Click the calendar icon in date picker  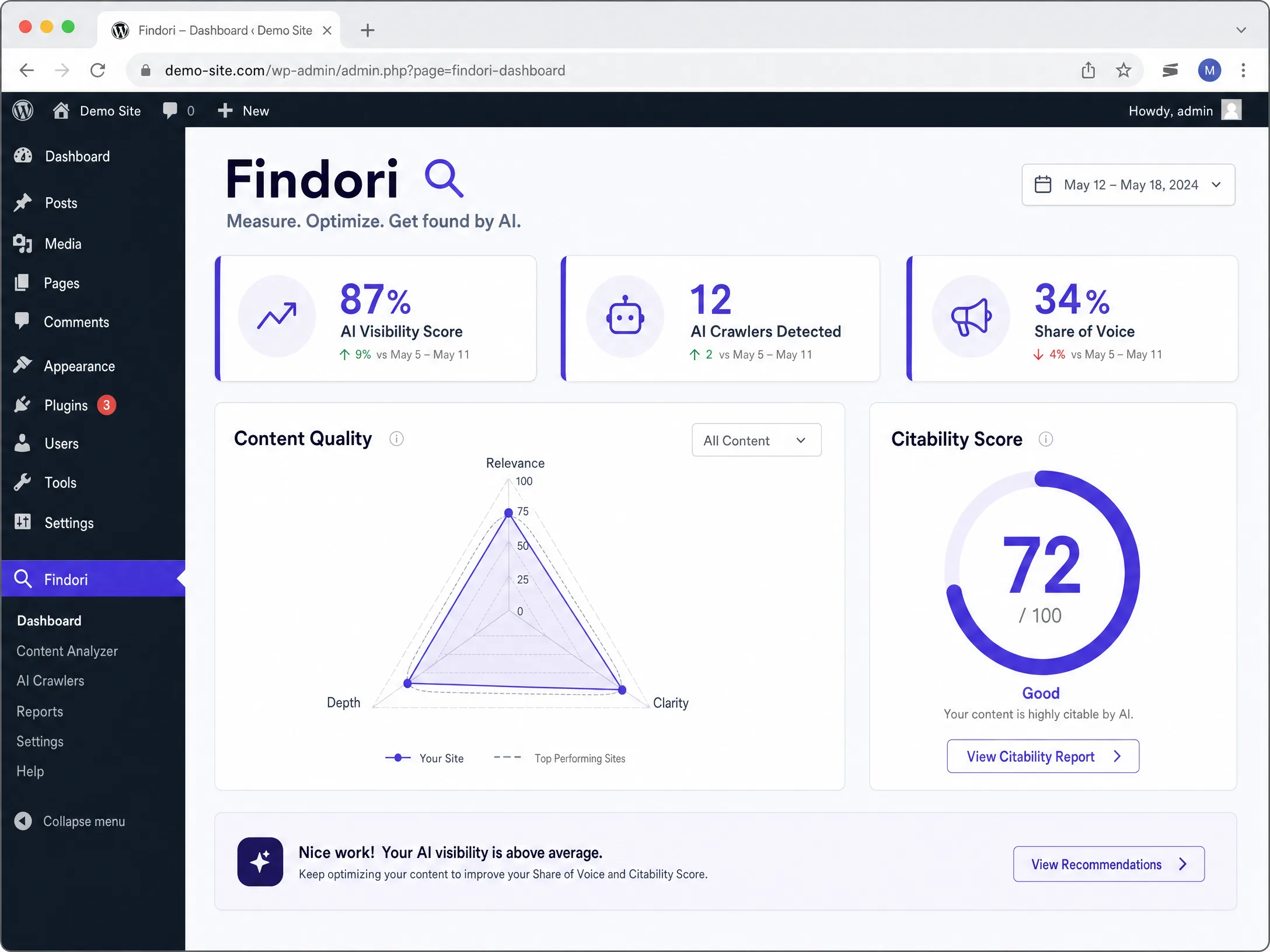click(x=1043, y=184)
